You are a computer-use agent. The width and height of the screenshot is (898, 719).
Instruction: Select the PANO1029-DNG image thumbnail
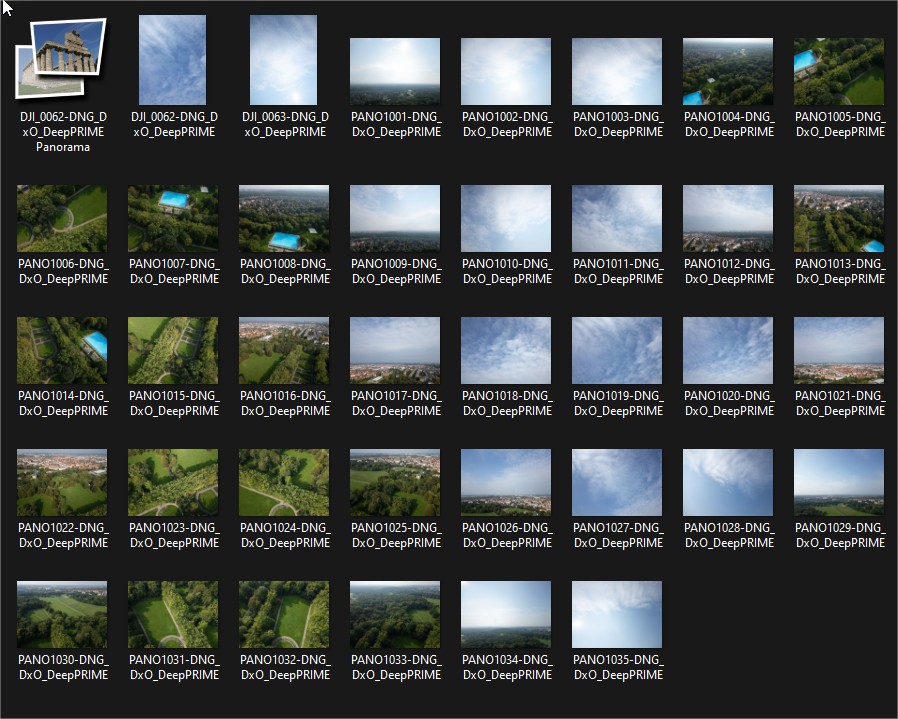[839, 482]
